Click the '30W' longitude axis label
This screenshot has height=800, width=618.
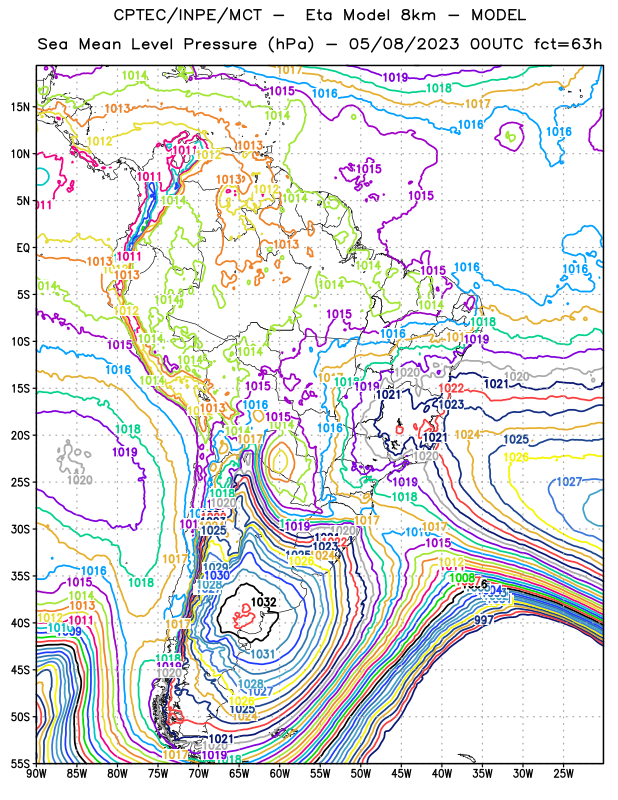tap(523, 774)
